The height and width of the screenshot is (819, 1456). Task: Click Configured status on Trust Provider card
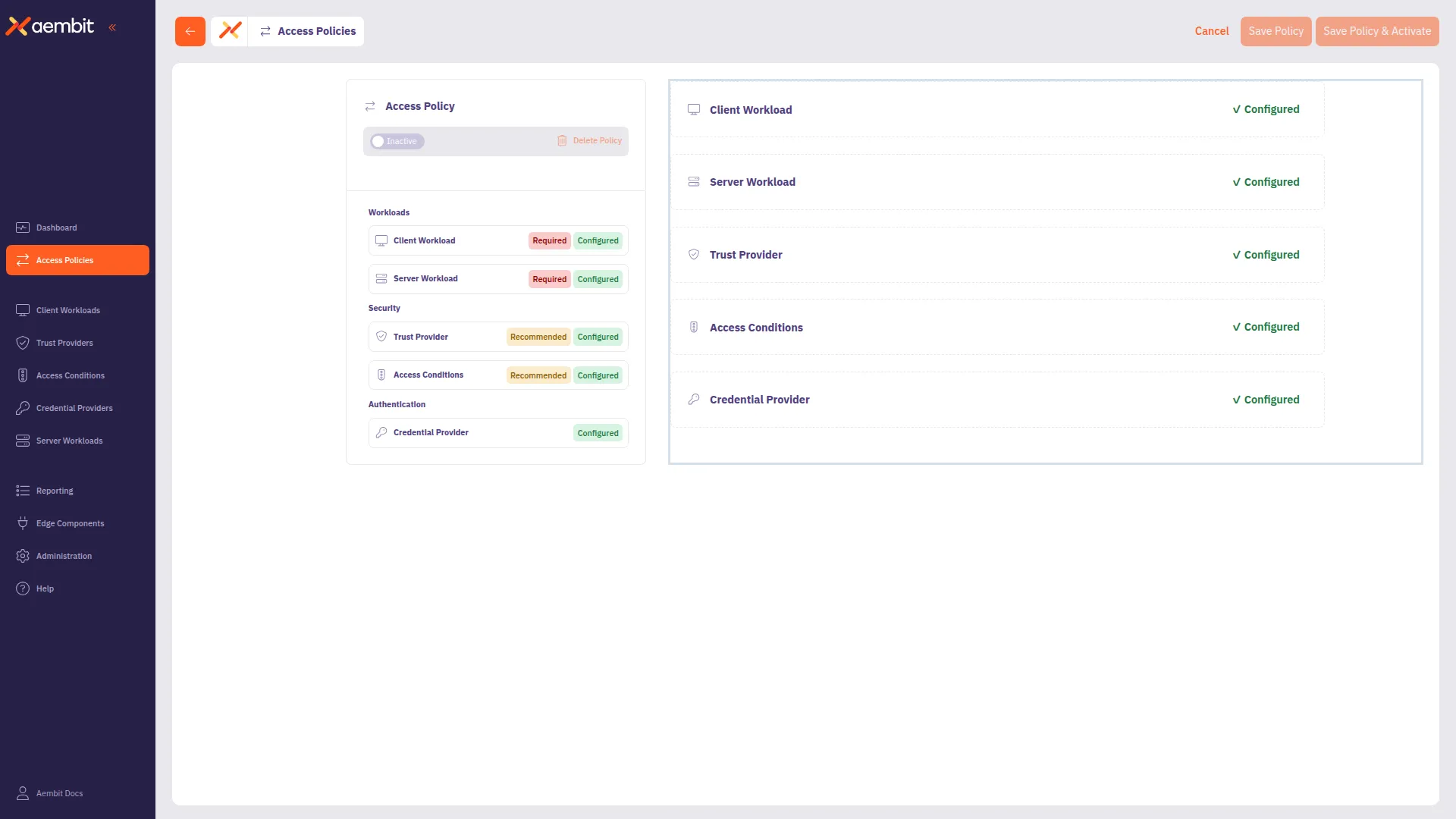(1266, 255)
